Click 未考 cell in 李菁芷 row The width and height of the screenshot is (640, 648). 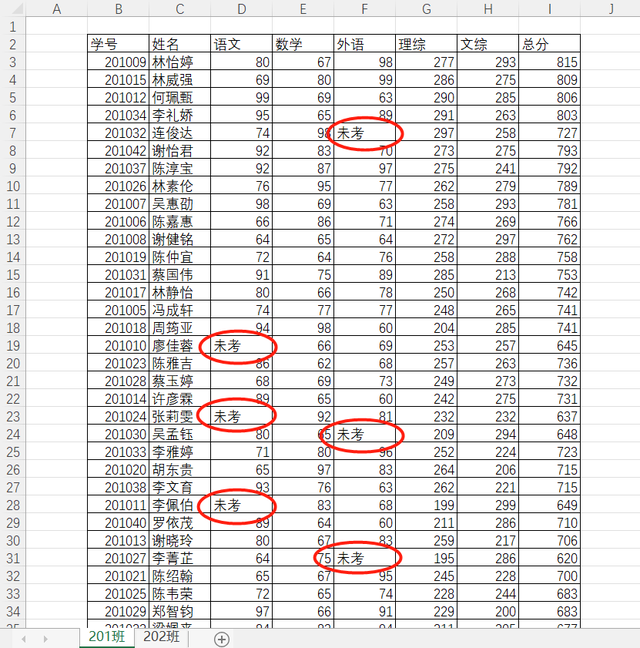pyautogui.click(x=364, y=558)
